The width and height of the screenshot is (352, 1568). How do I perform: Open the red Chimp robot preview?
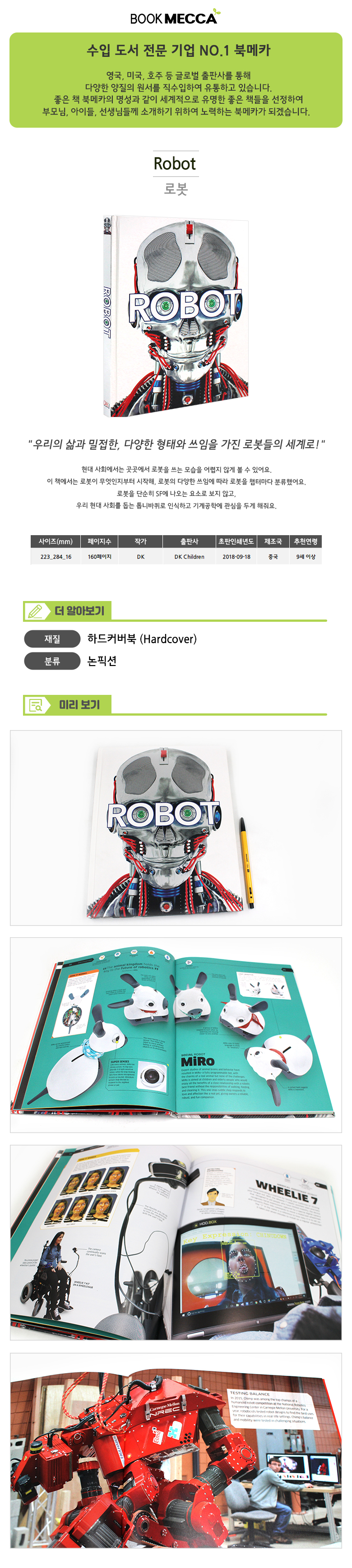point(176,1451)
